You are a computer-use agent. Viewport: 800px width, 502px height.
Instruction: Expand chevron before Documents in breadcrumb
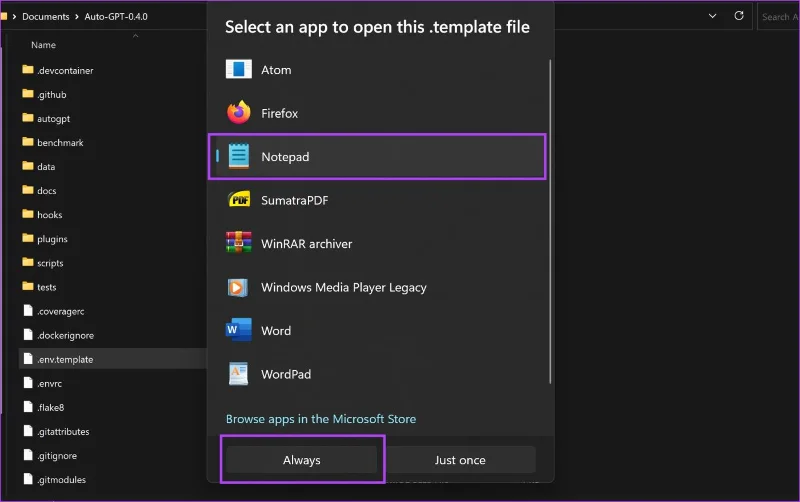(14, 16)
